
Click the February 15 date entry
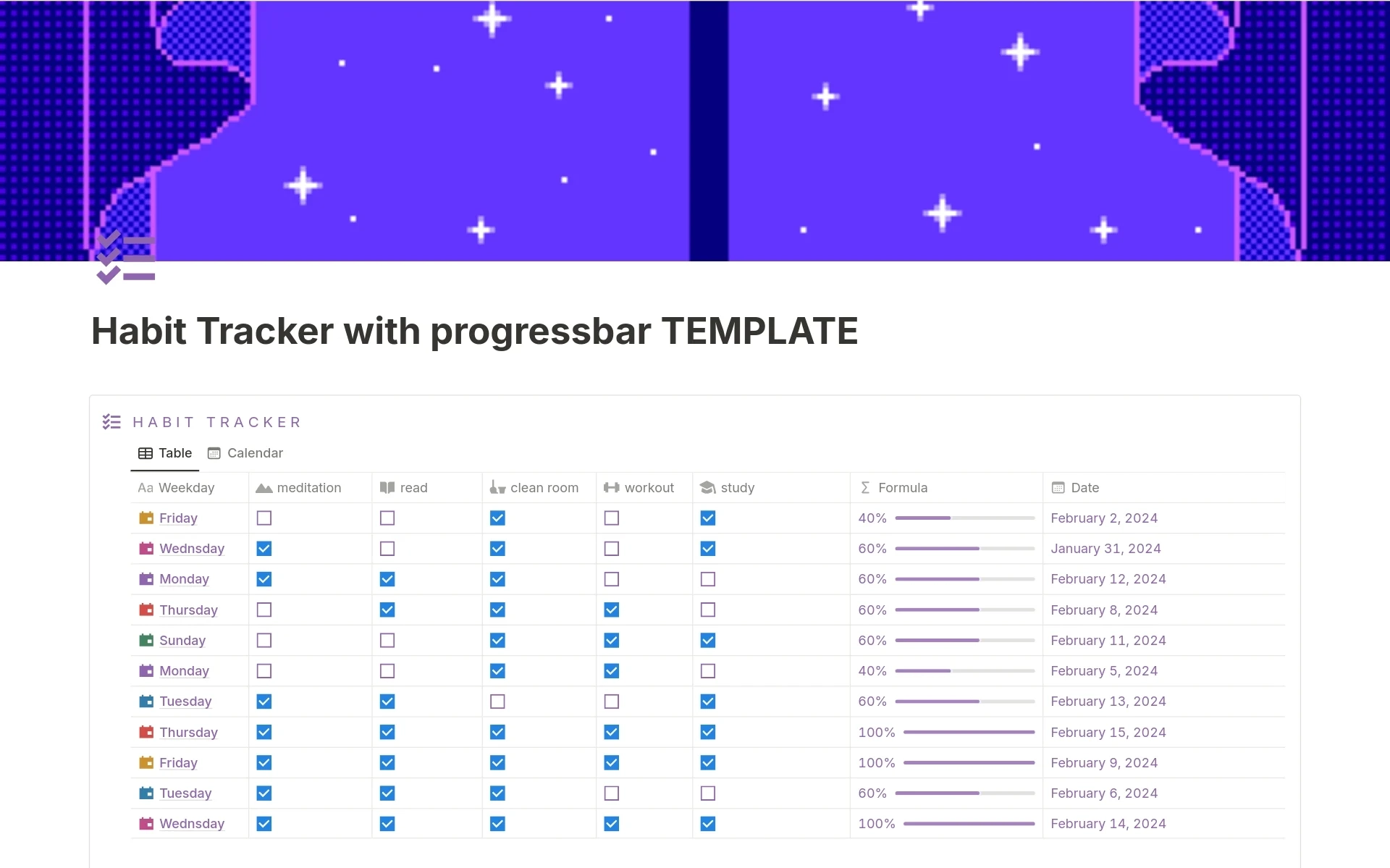click(x=1110, y=733)
